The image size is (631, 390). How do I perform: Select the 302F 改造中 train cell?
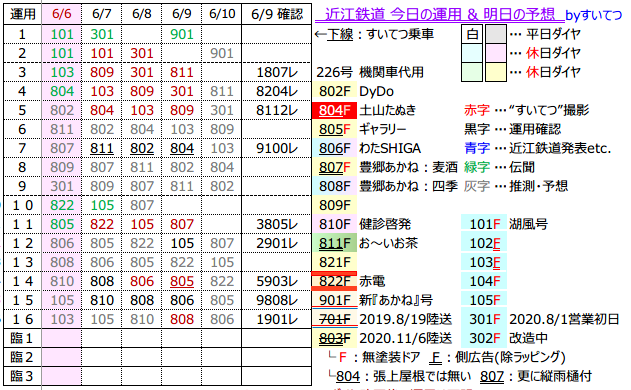coord(484,338)
